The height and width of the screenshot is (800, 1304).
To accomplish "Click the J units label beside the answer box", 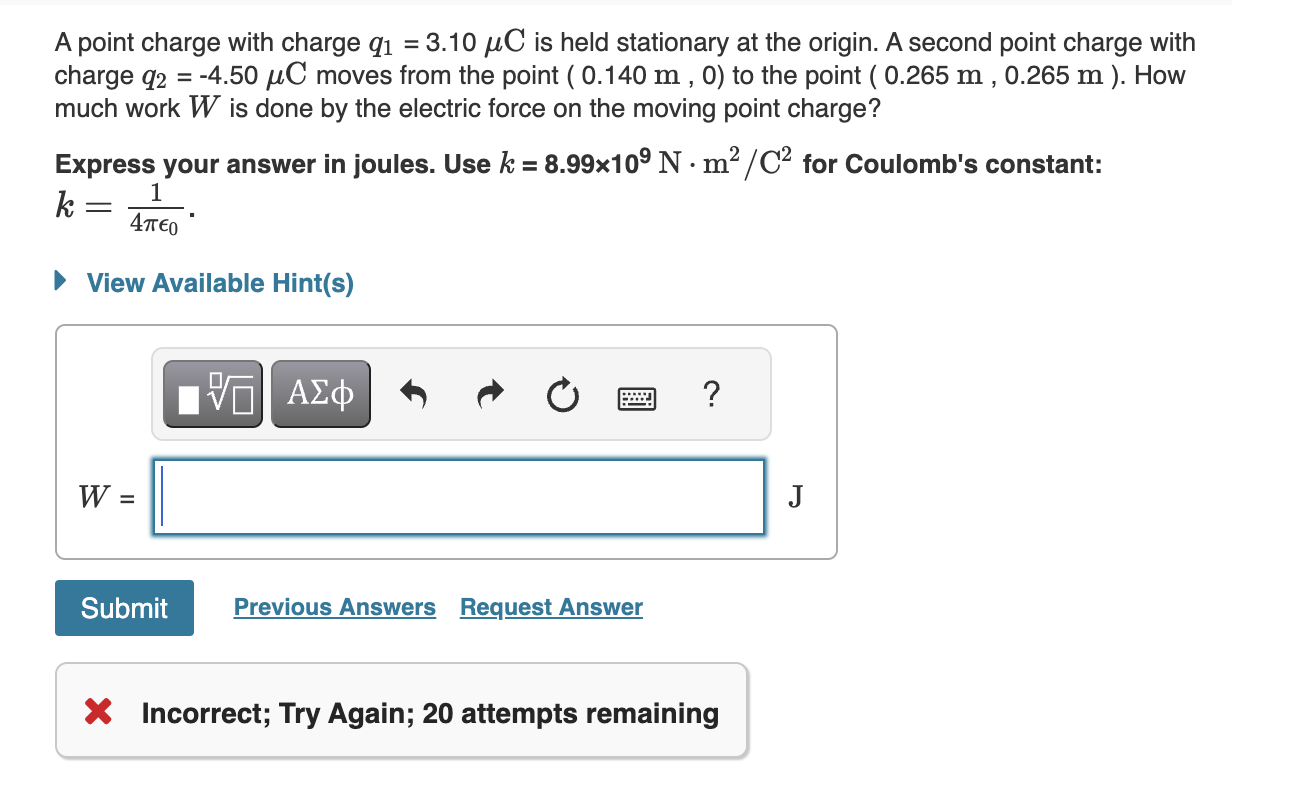I will tap(796, 496).
